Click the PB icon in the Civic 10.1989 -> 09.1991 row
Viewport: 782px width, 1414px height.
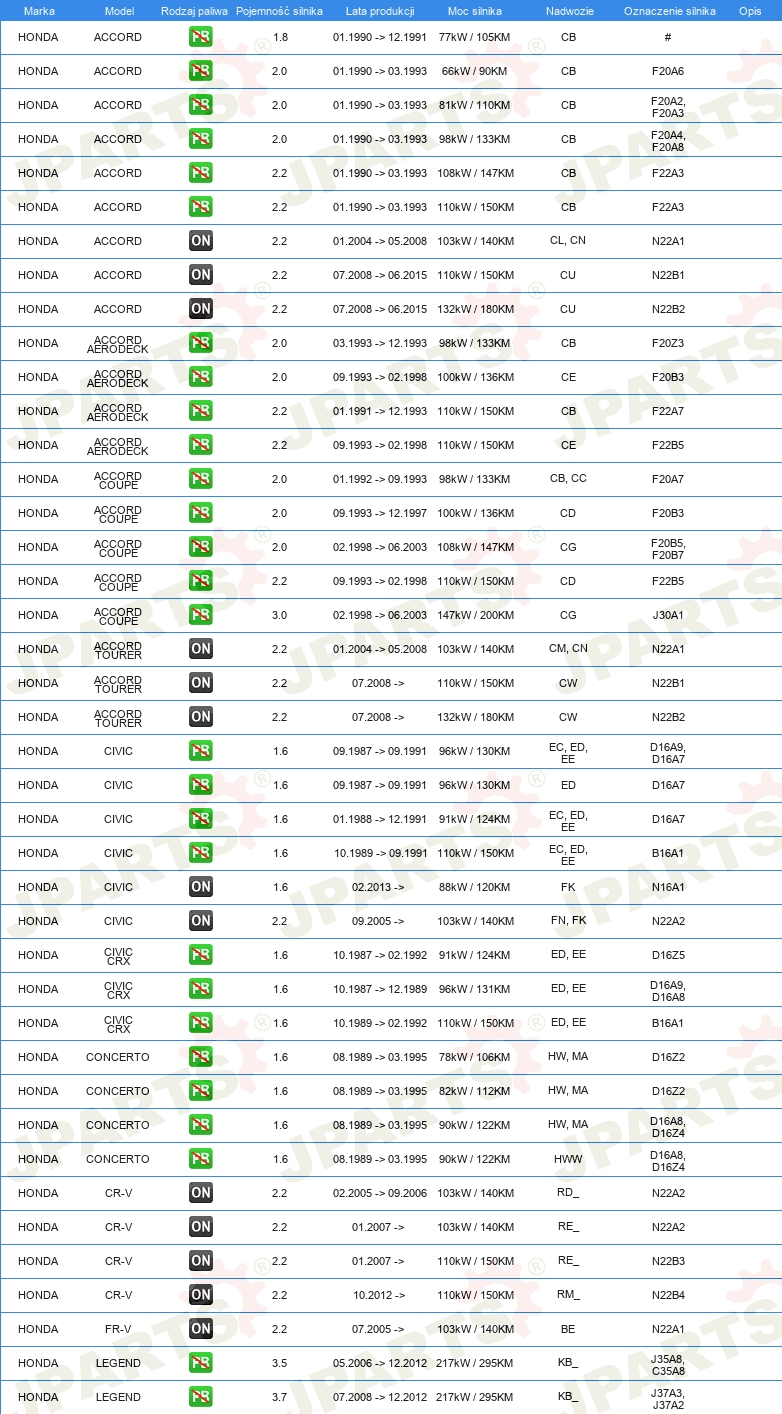[x=201, y=853]
